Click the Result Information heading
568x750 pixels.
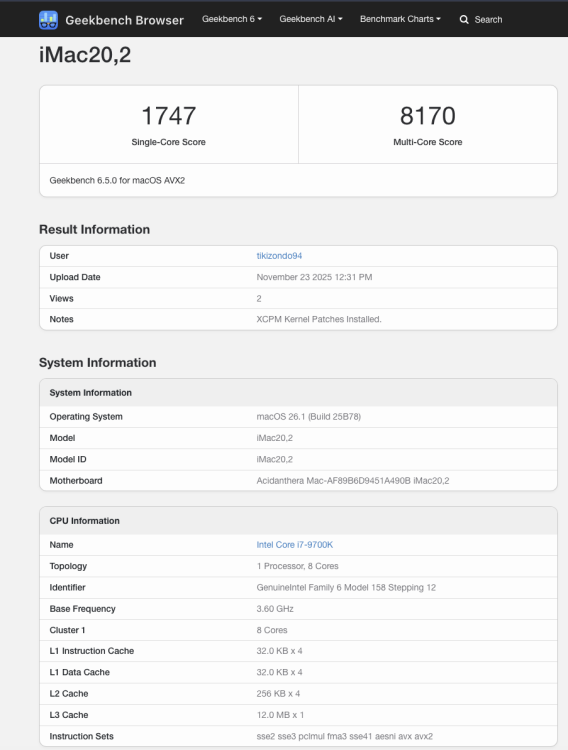tap(94, 230)
